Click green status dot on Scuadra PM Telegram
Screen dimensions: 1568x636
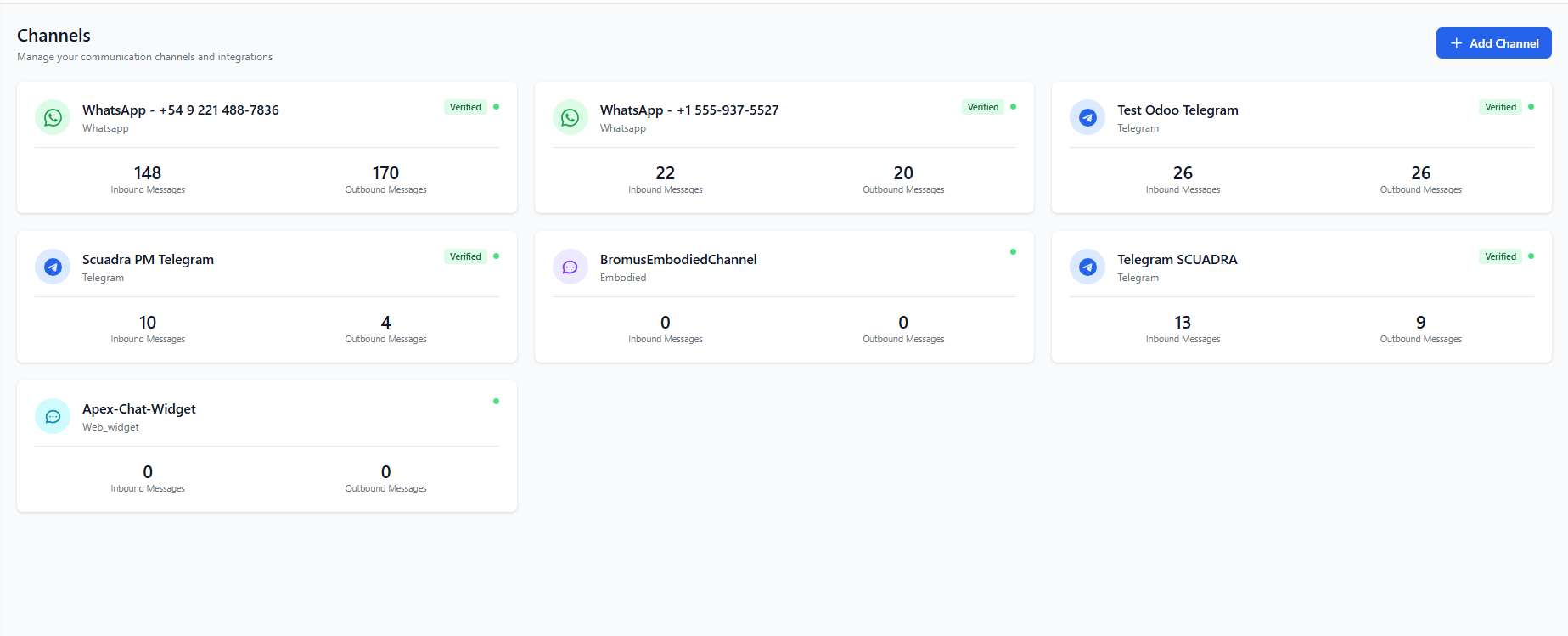coord(497,256)
